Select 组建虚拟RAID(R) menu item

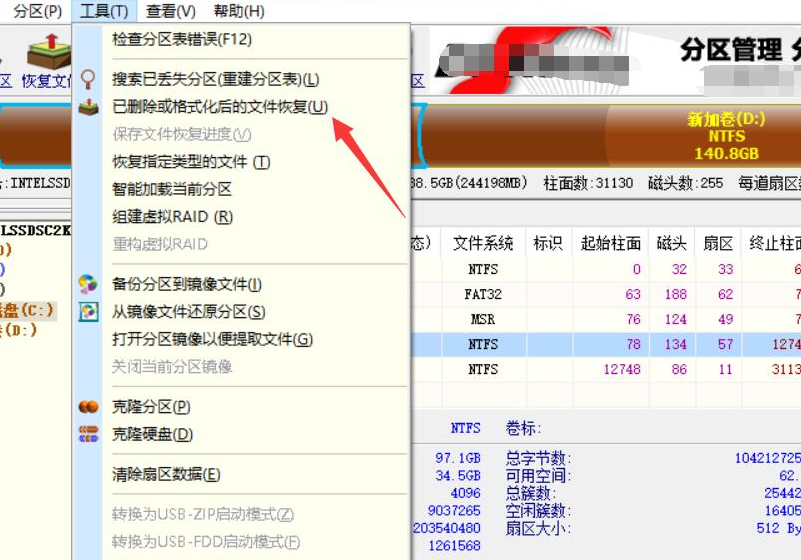coord(172,217)
